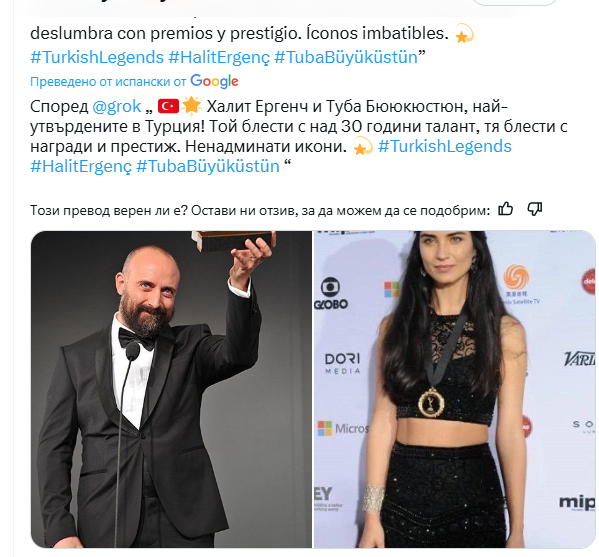Open #TurkishLegends hashtag in the Bulgarian translation

click(445, 146)
